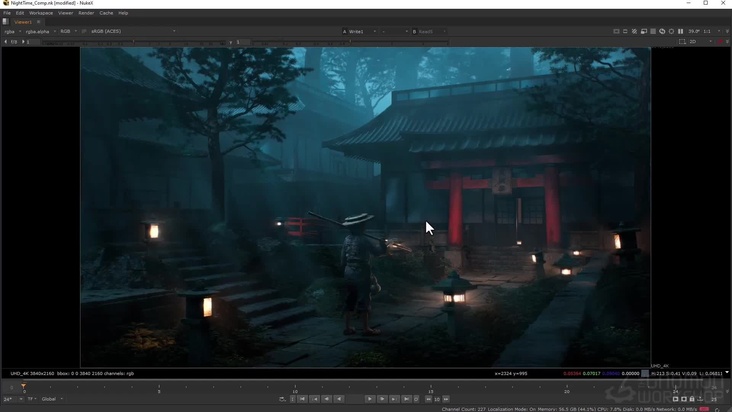
Task: Toggle the proxy mode checker icon
Action: 634,31
